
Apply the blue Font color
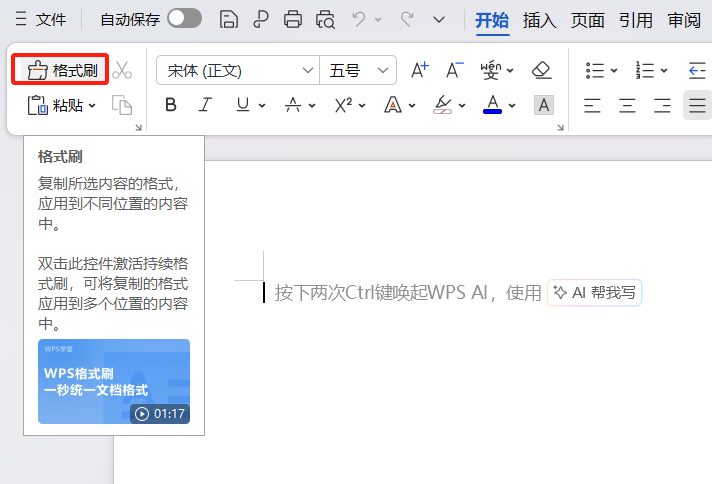point(493,105)
